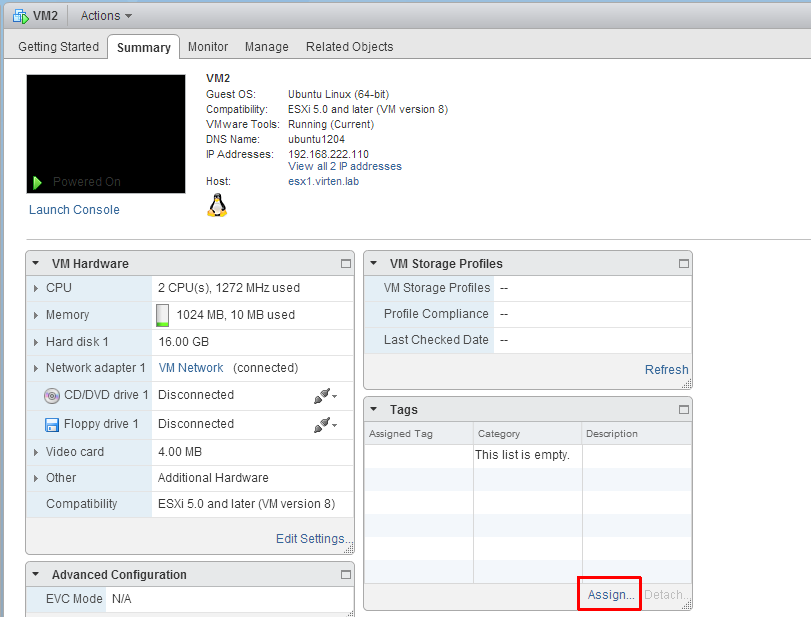Expand the Network adapter 1 row
The width and height of the screenshot is (811, 617).
click(36, 368)
